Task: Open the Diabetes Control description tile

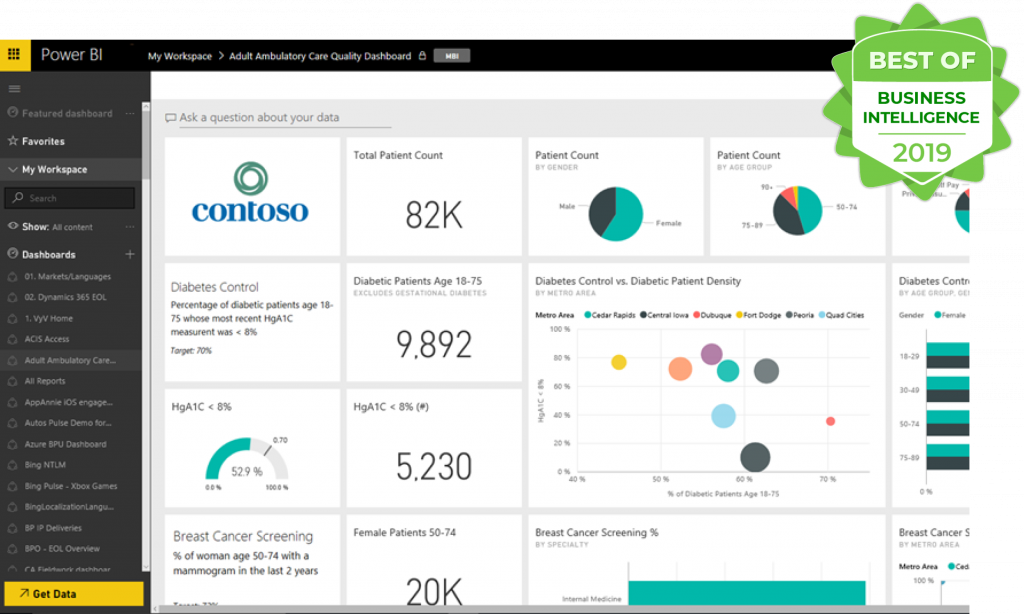Action: point(252,322)
